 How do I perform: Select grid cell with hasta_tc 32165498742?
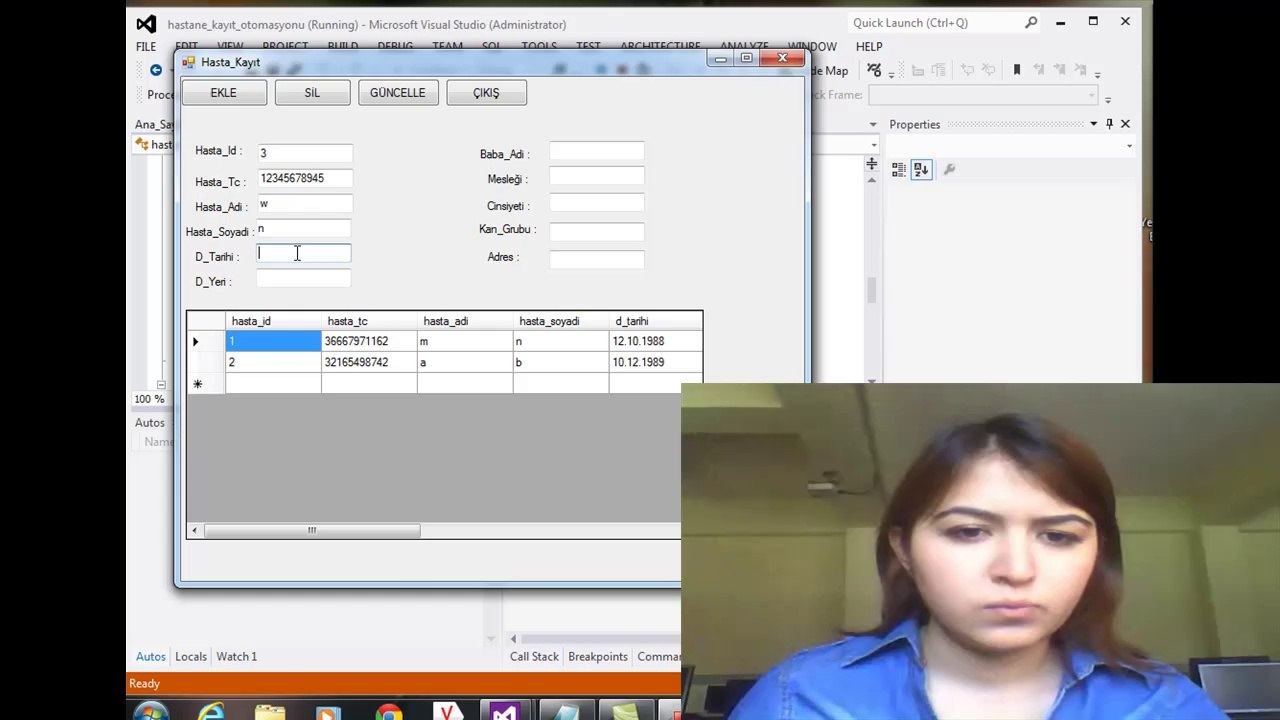pos(369,362)
